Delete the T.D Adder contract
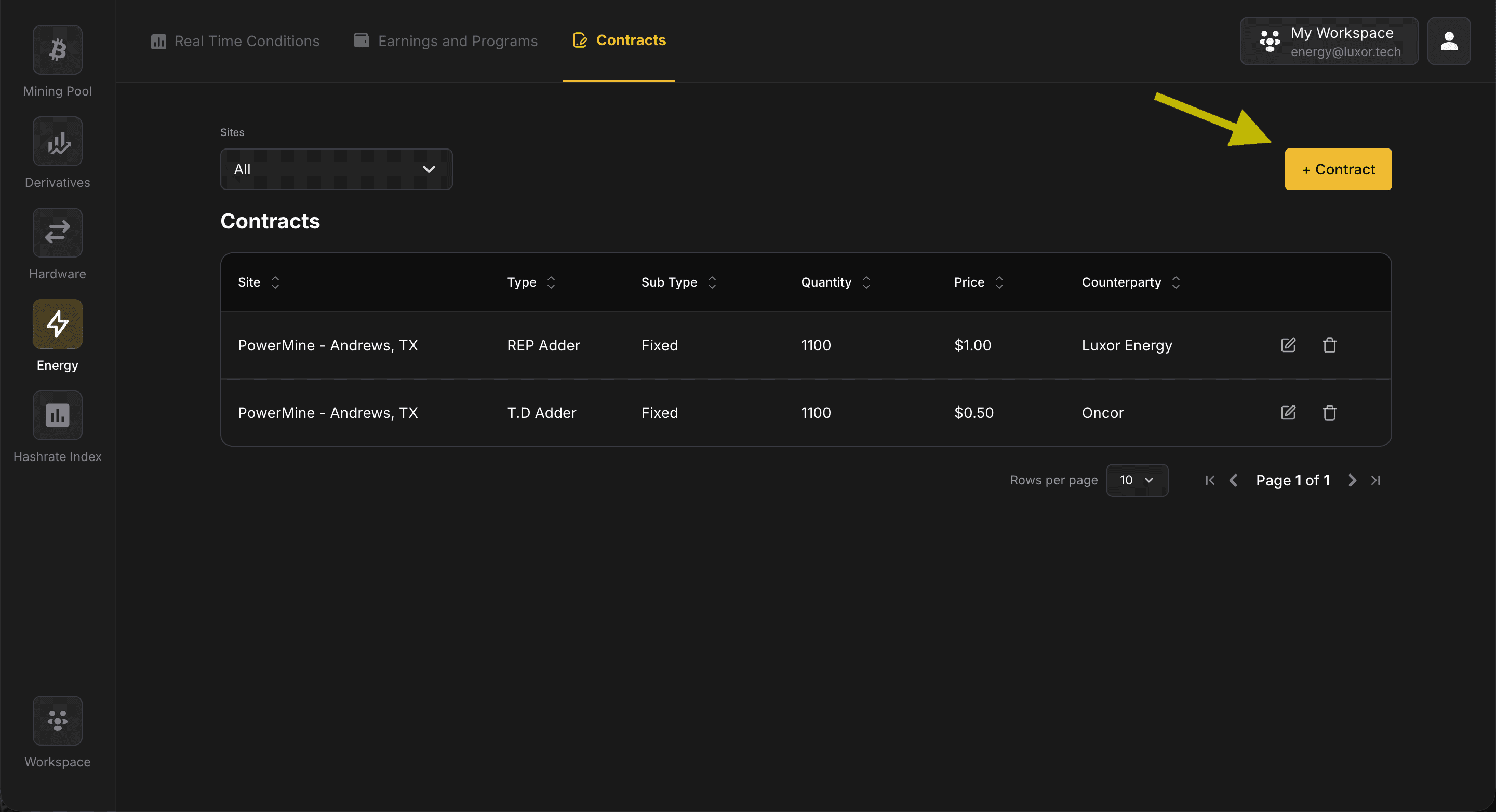This screenshot has width=1496, height=812. click(x=1329, y=413)
